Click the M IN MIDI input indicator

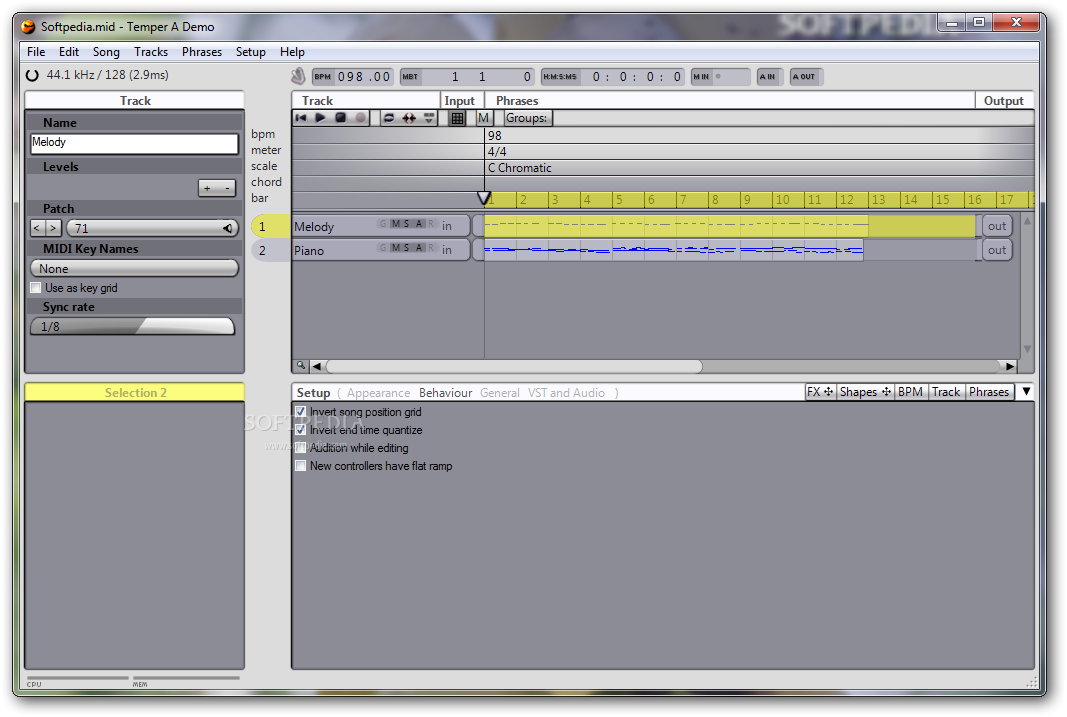(x=720, y=77)
